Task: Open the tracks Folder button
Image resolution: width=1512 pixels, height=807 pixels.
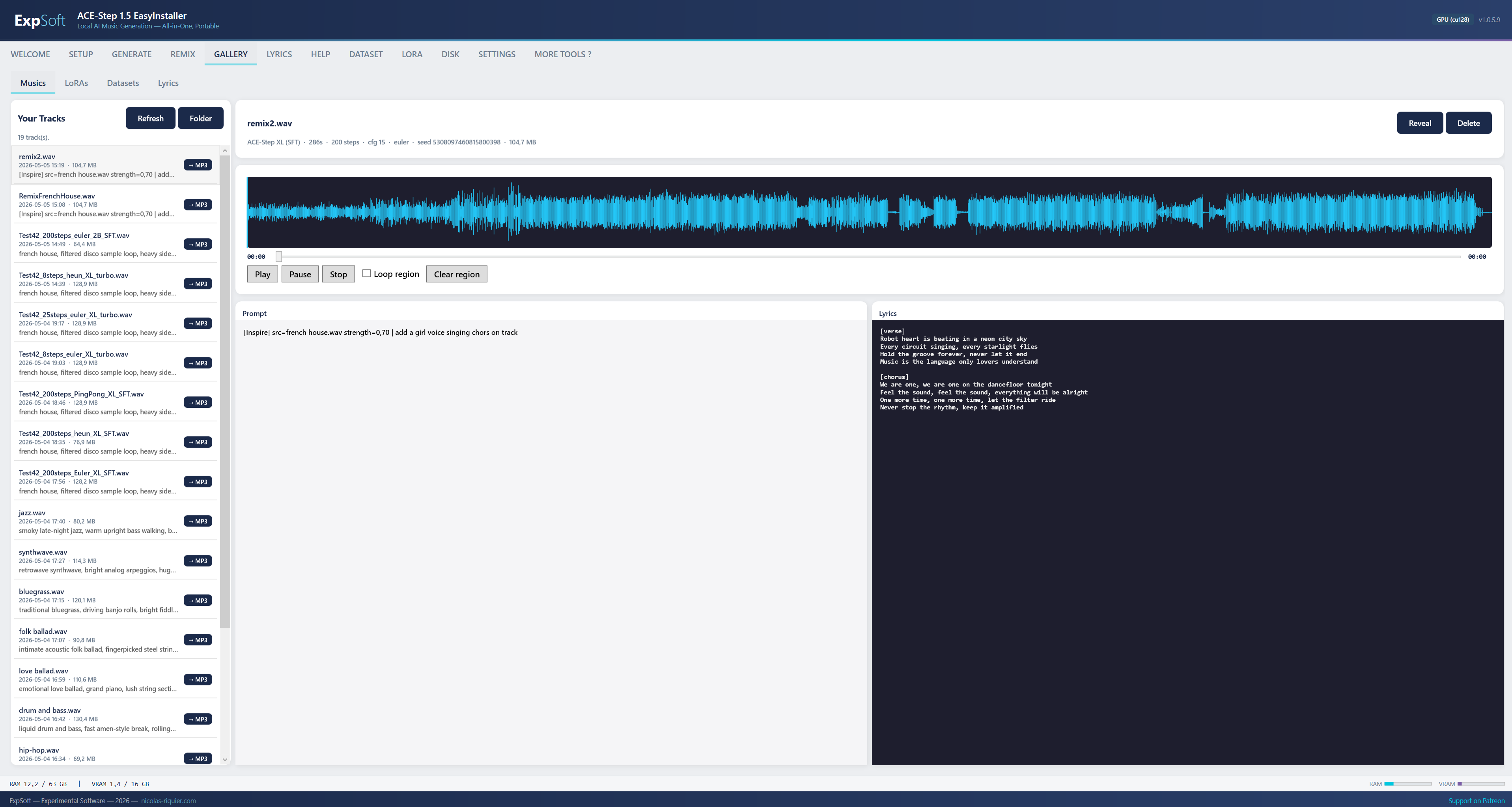Action: pyautogui.click(x=201, y=118)
